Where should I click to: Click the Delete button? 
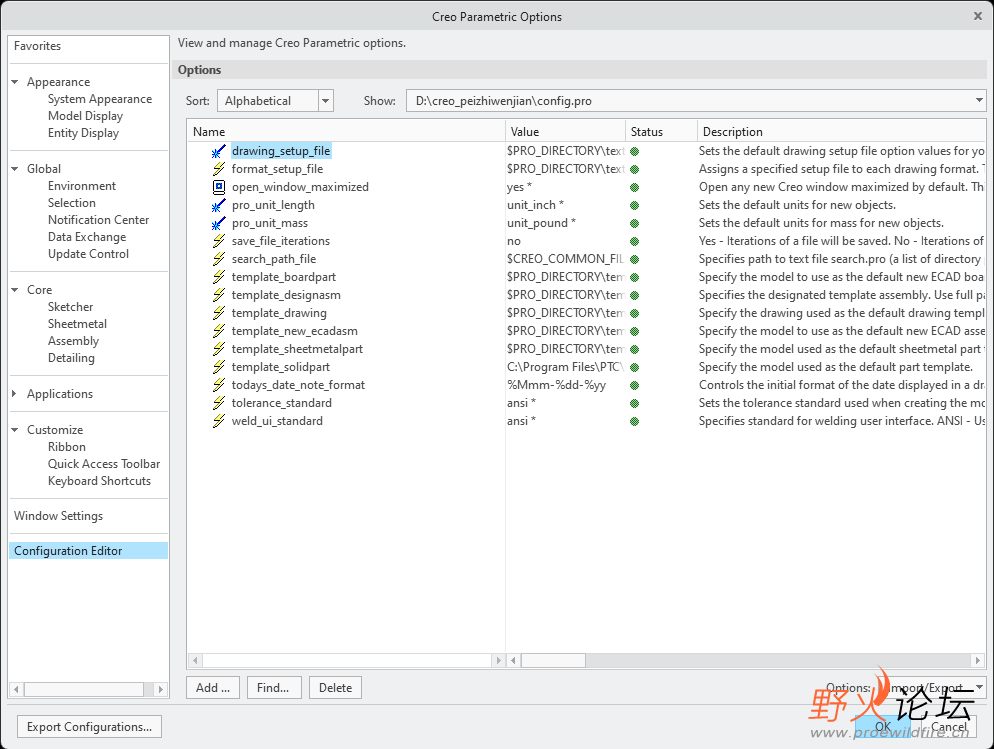[335, 688]
